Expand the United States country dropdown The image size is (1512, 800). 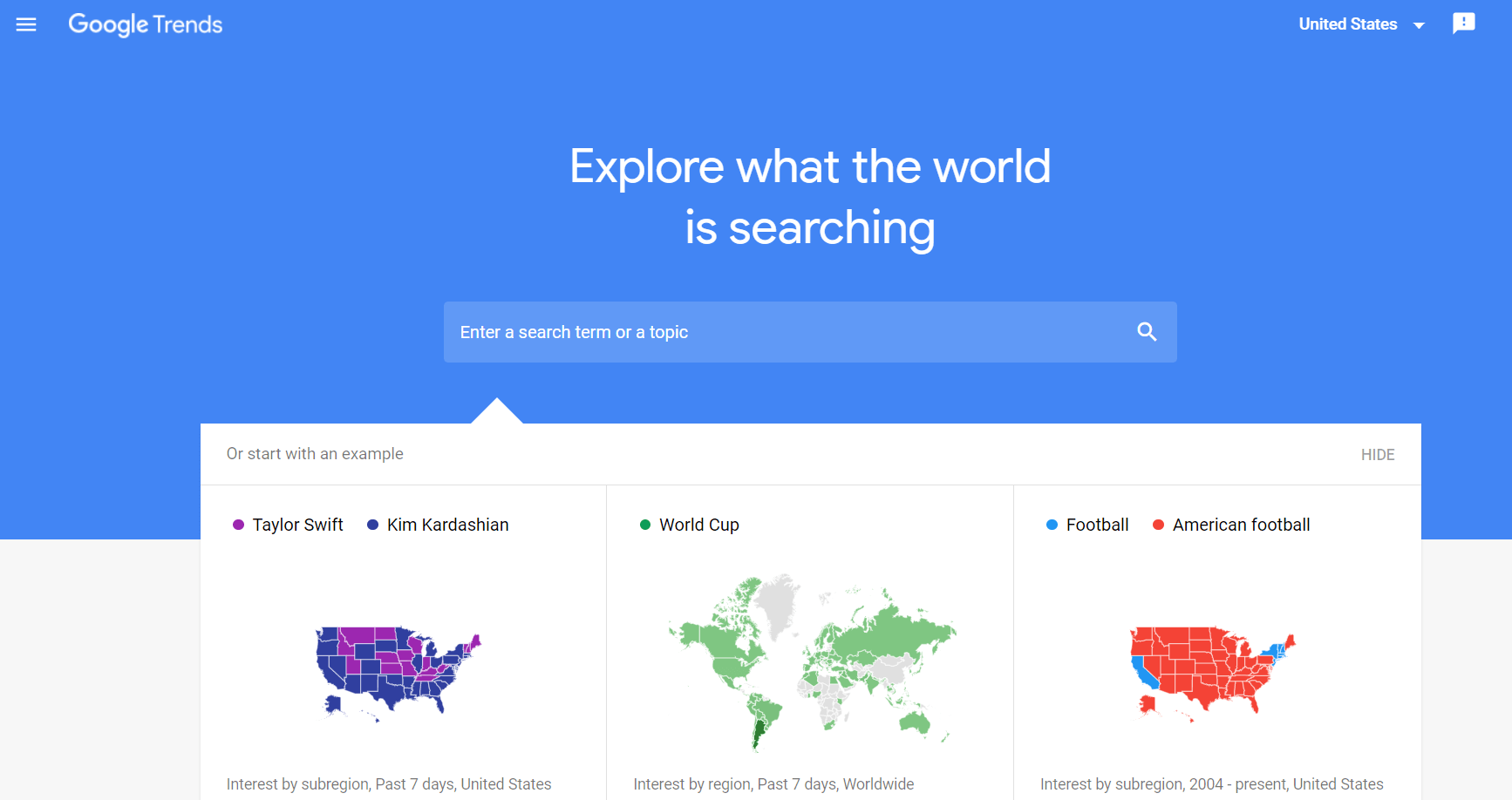point(1361,24)
